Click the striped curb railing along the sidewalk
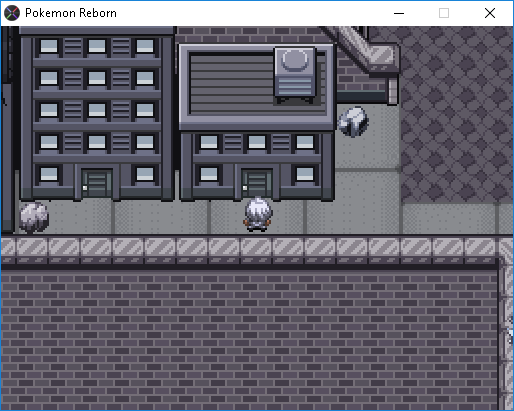Viewport: 514px width, 411px height. coord(249,247)
